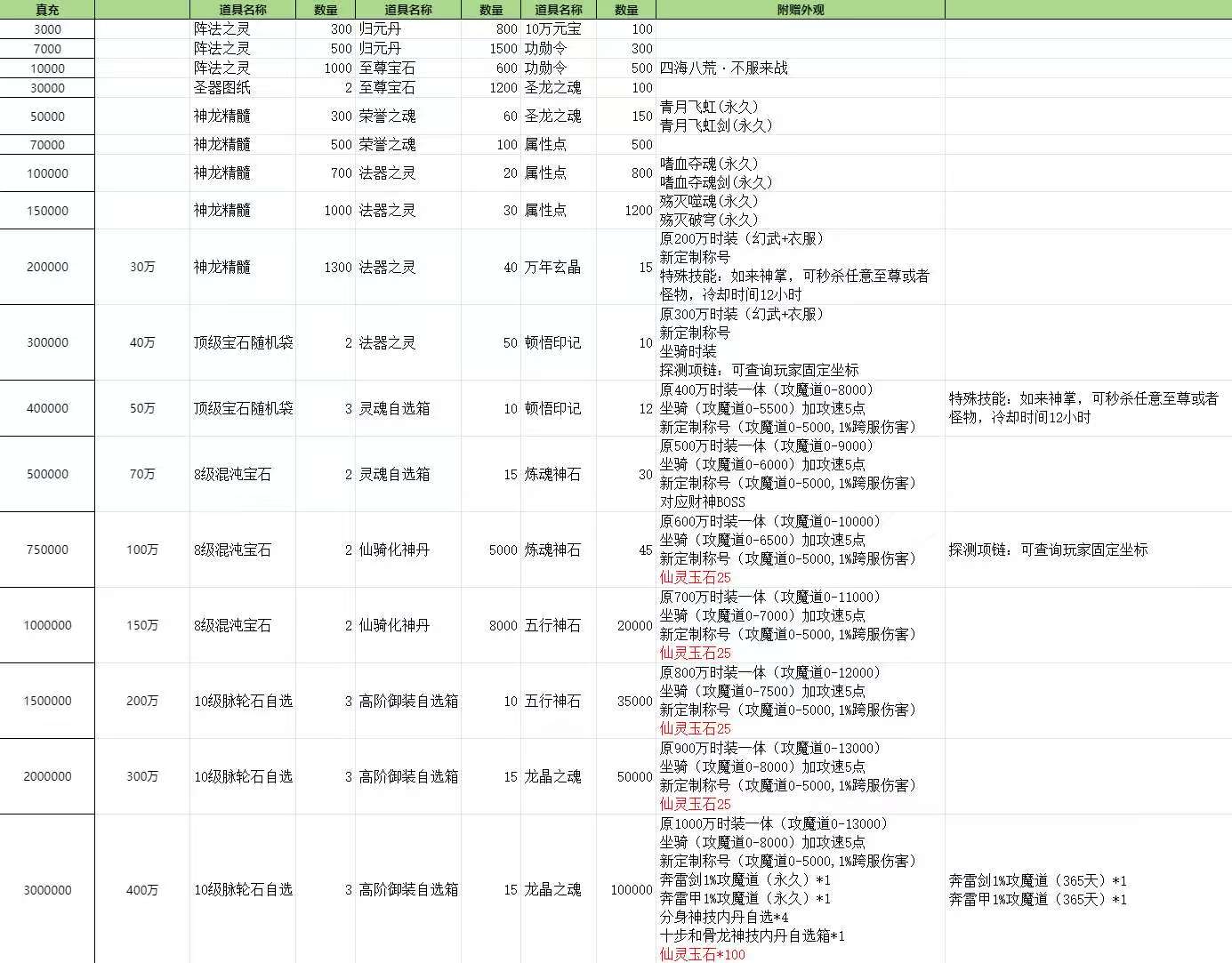
Task: Select the 30万 cell in second column
Action: pos(141,267)
